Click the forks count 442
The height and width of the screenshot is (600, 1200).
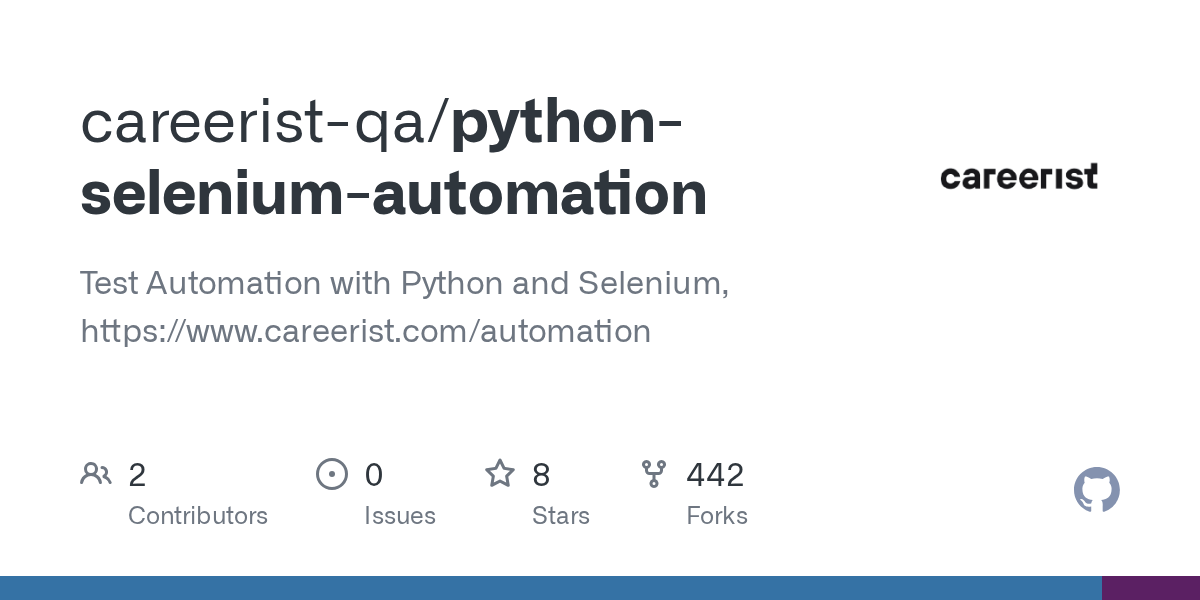click(715, 475)
